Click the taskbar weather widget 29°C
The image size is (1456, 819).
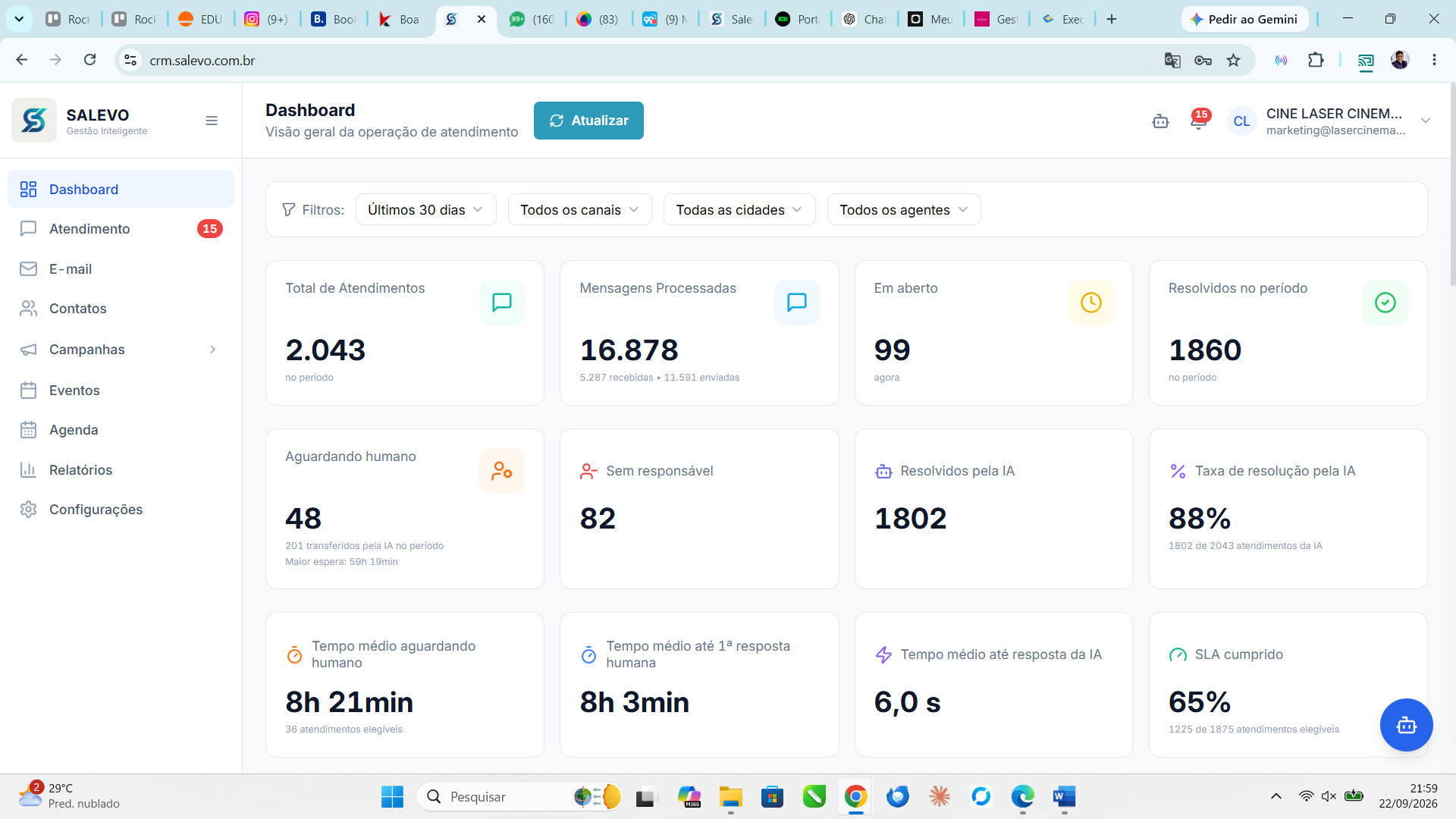pyautogui.click(x=69, y=795)
